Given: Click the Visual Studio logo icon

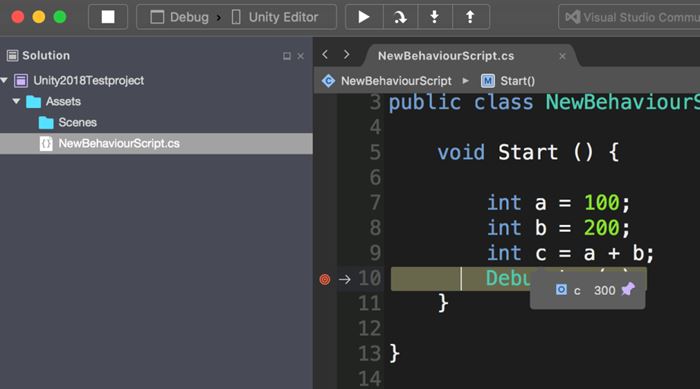Looking at the screenshot, I should [573, 17].
